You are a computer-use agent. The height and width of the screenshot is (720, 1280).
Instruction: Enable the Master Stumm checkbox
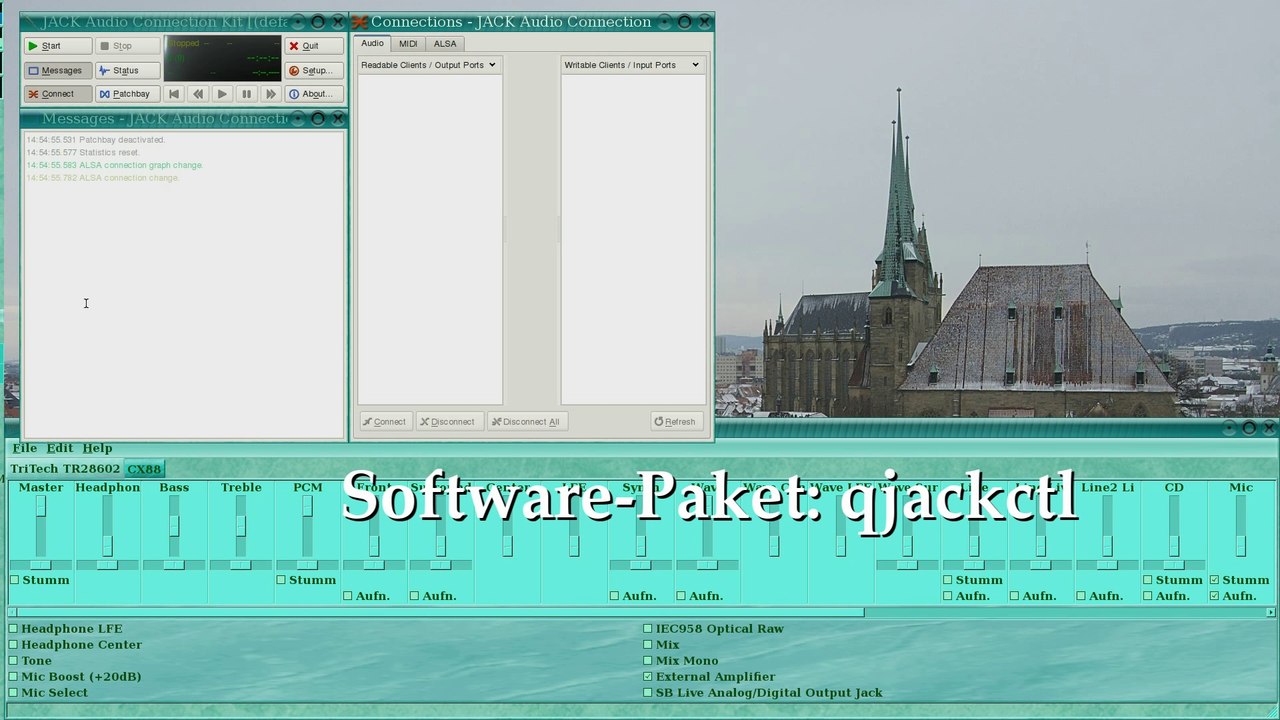point(15,580)
